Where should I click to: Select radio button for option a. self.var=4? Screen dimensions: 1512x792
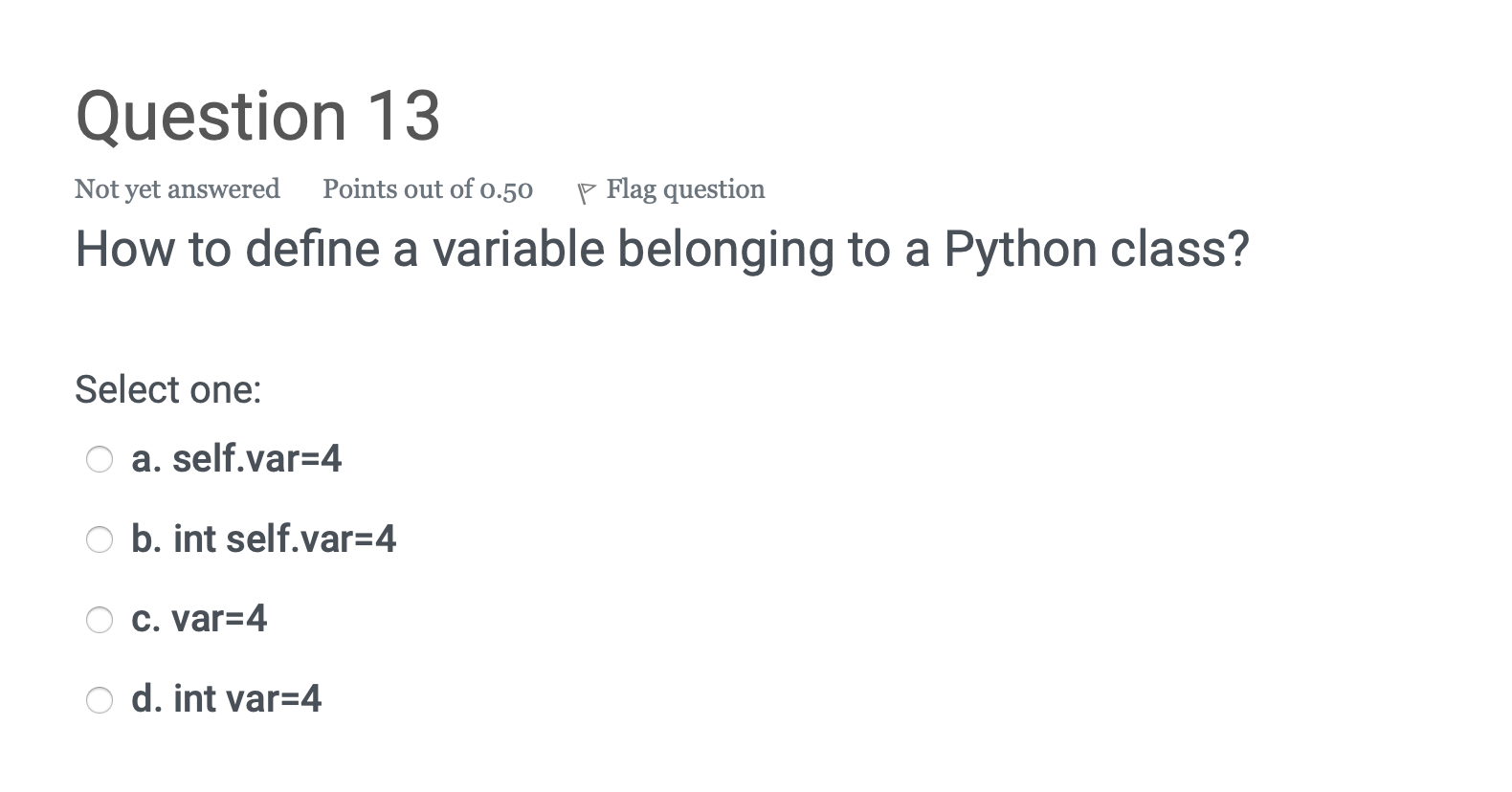(100, 459)
